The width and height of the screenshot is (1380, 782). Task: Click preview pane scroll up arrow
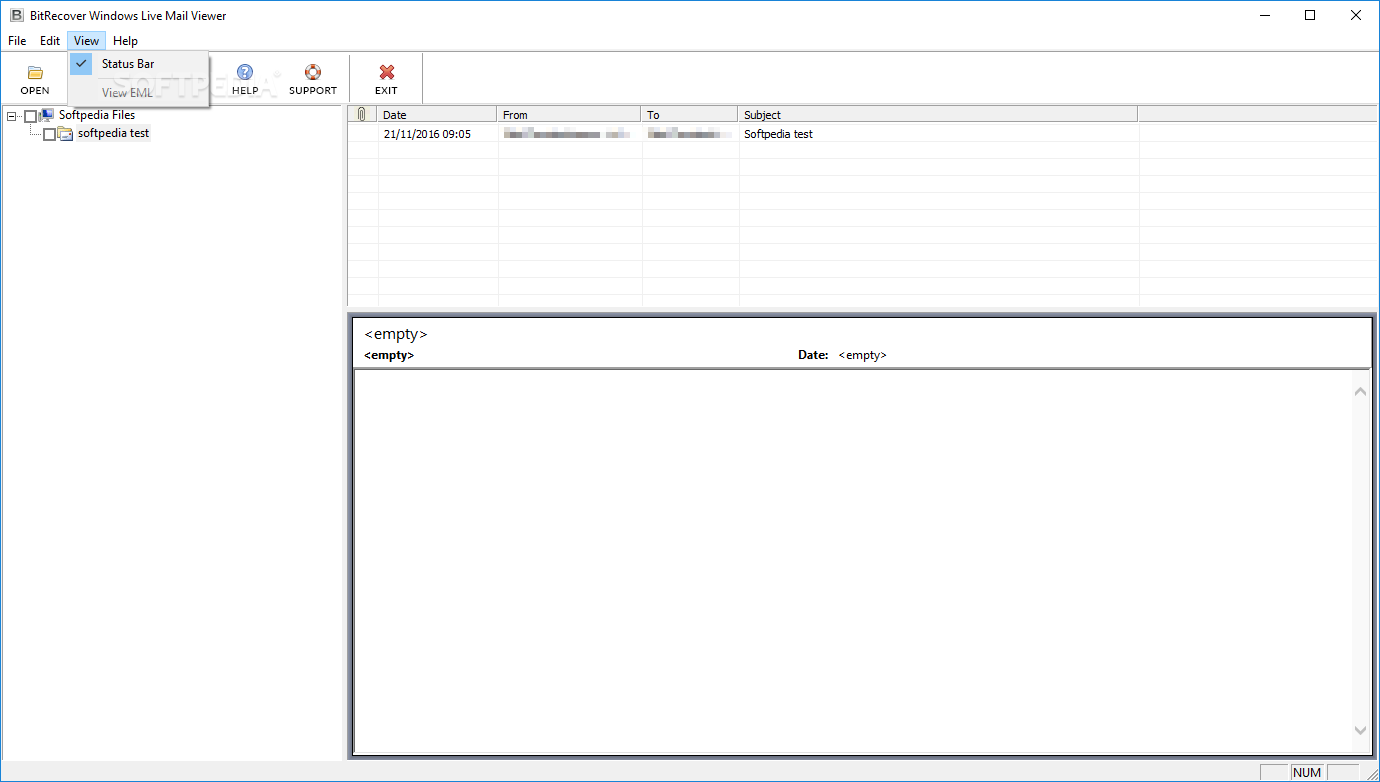(1360, 391)
